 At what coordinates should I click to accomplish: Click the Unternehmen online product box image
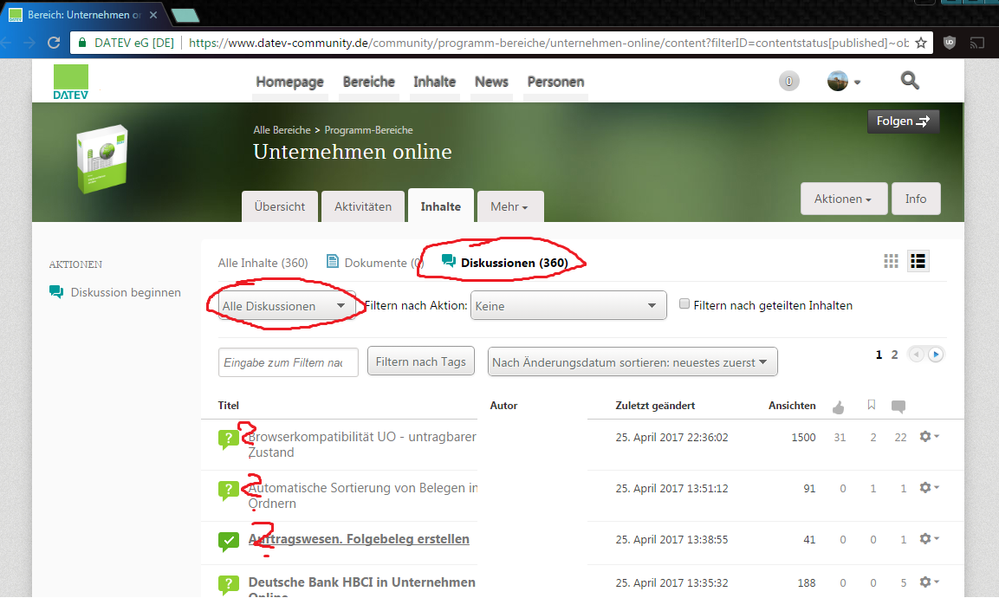click(x=102, y=159)
